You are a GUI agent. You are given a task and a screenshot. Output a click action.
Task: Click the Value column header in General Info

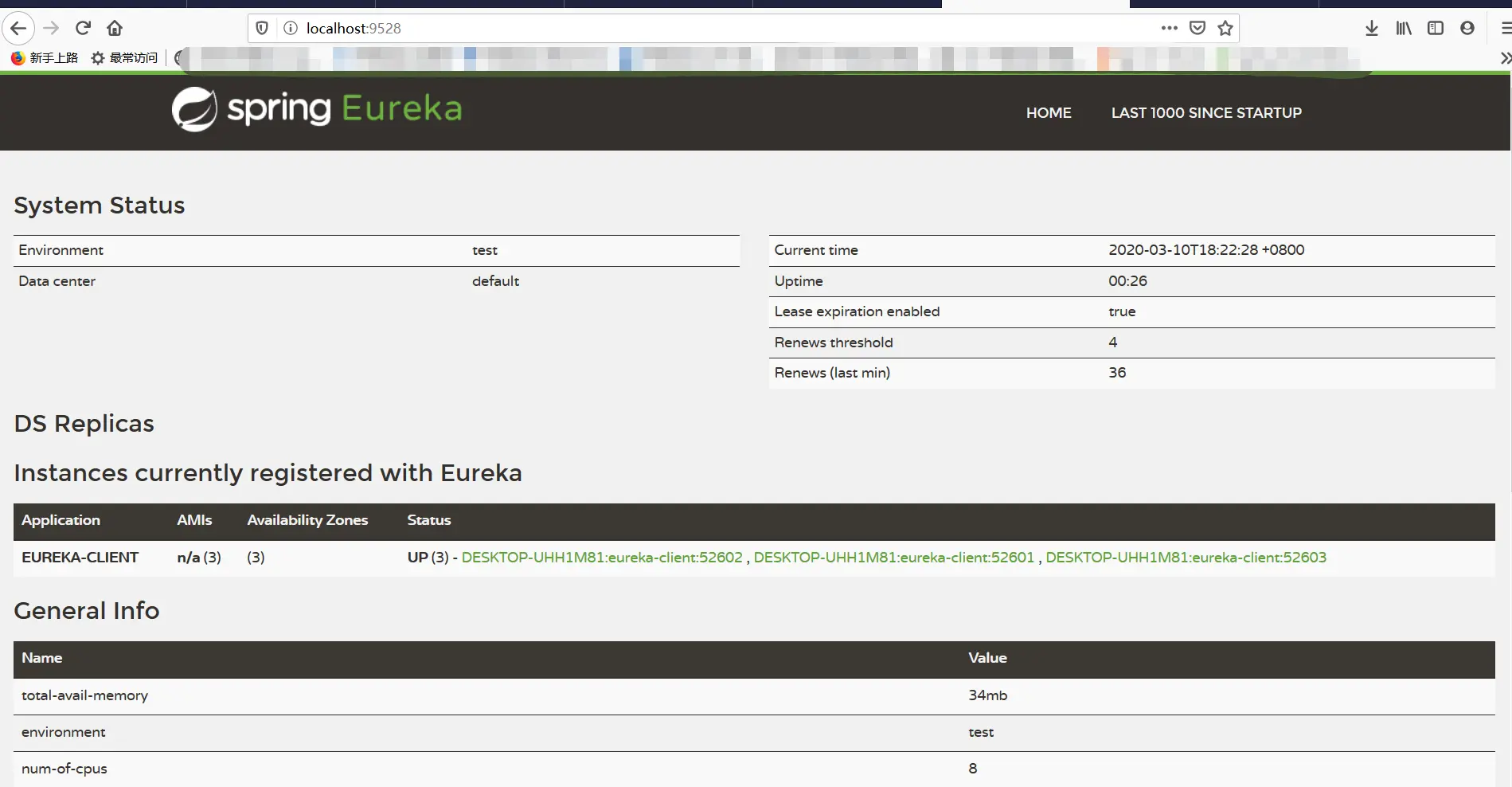[x=987, y=658]
